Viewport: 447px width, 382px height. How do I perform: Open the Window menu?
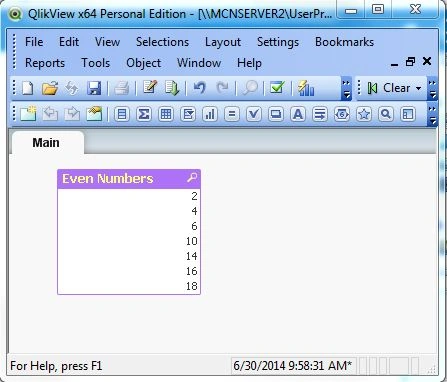pos(199,63)
